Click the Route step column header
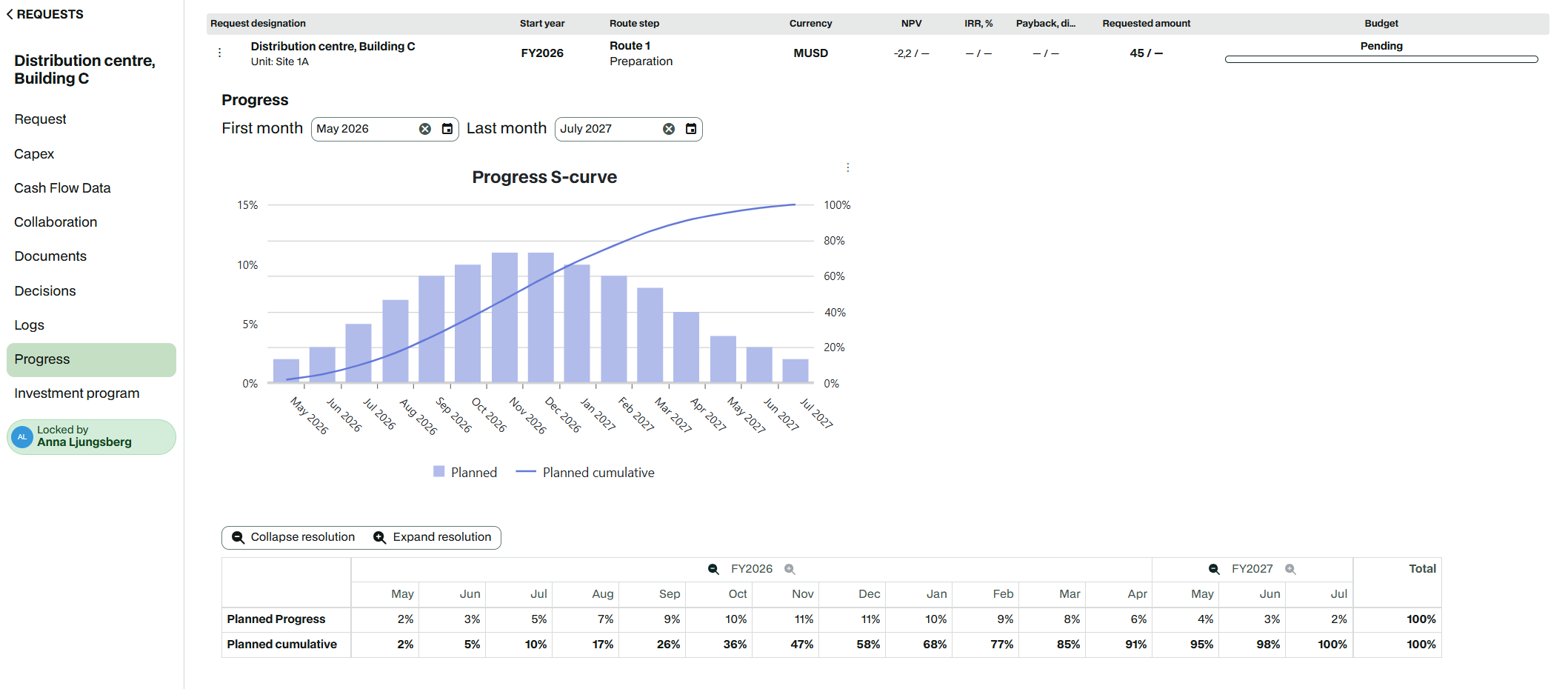The height and width of the screenshot is (689, 1568). pos(634,24)
